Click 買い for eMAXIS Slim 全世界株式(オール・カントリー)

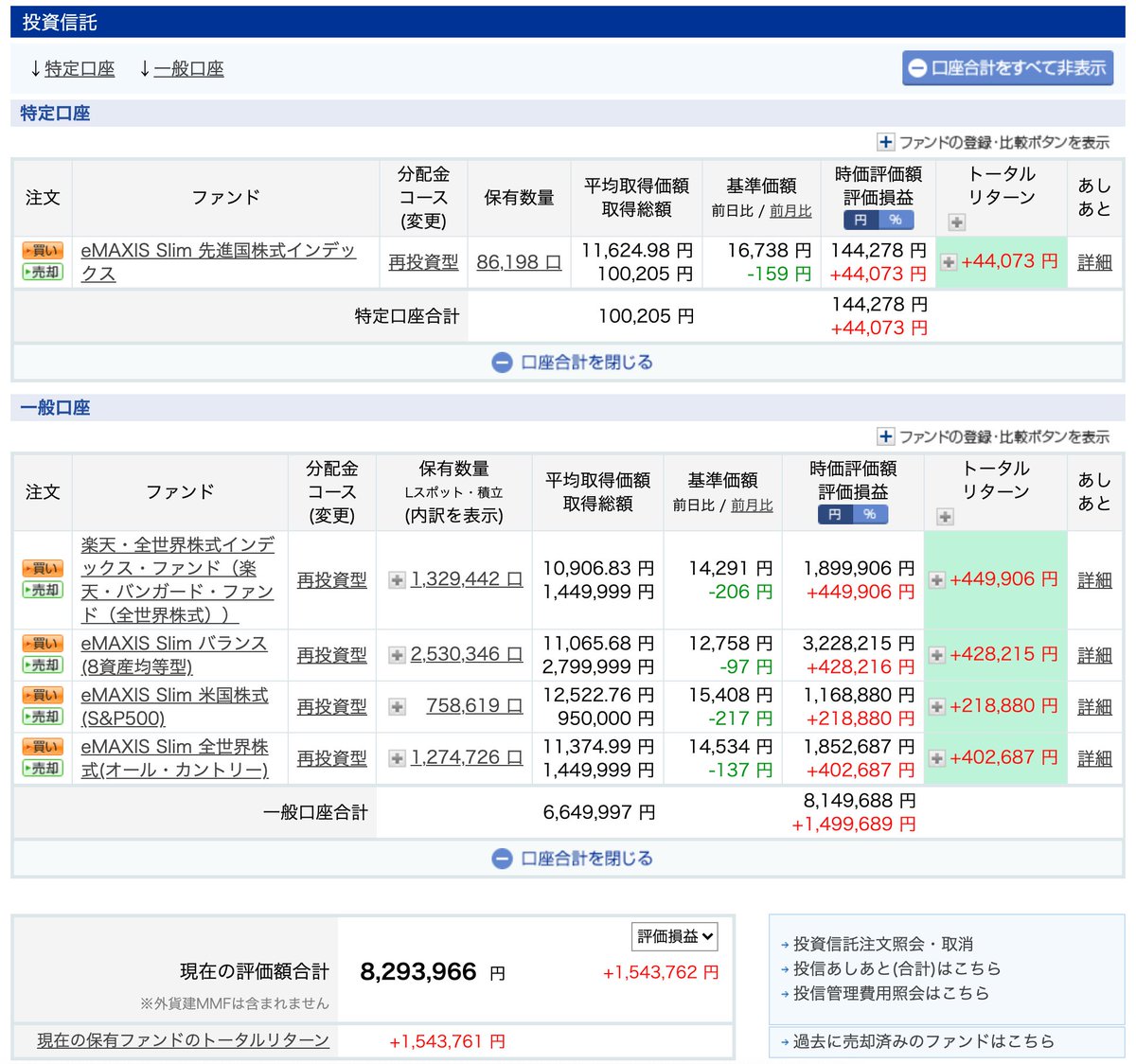[x=43, y=747]
